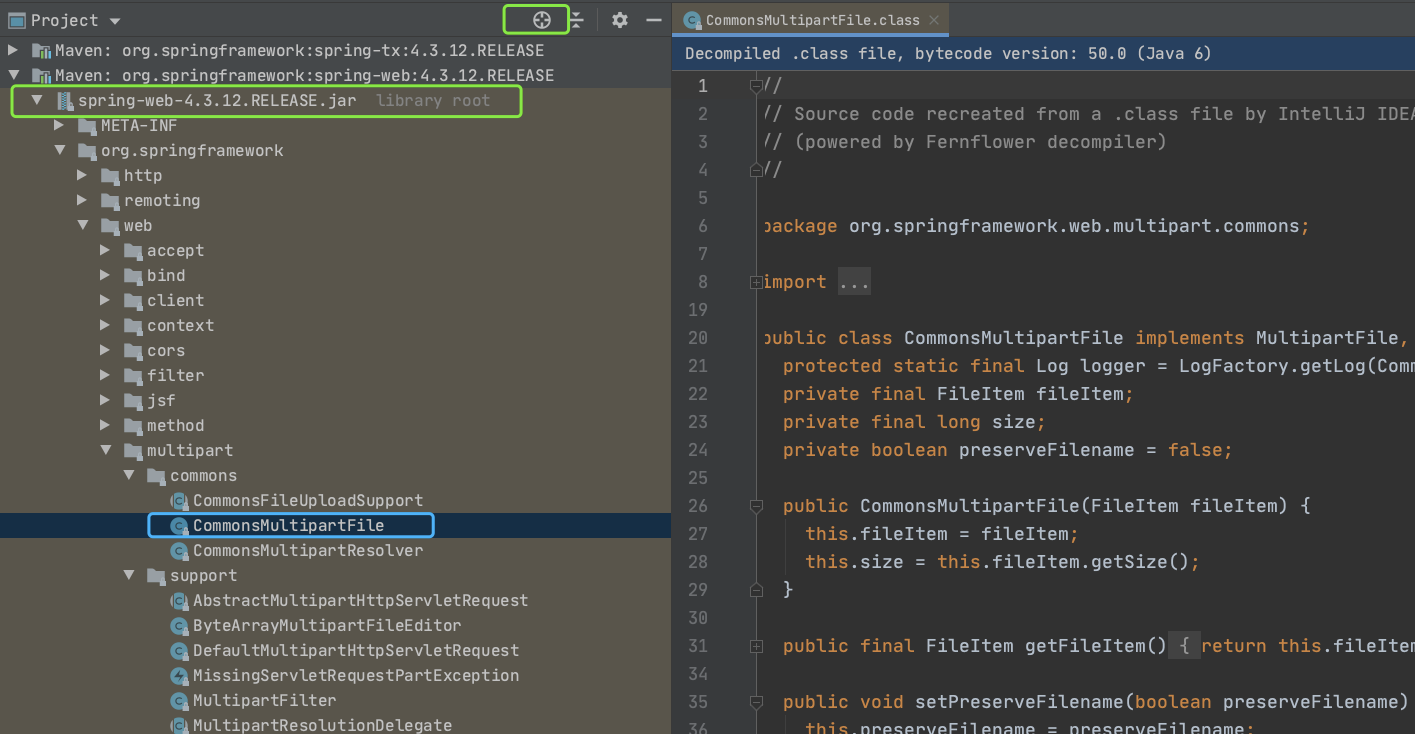Image resolution: width=1415 pixels, height=734 pixels.
Task: Expand the context package
Action: click(x=106, y=325)
